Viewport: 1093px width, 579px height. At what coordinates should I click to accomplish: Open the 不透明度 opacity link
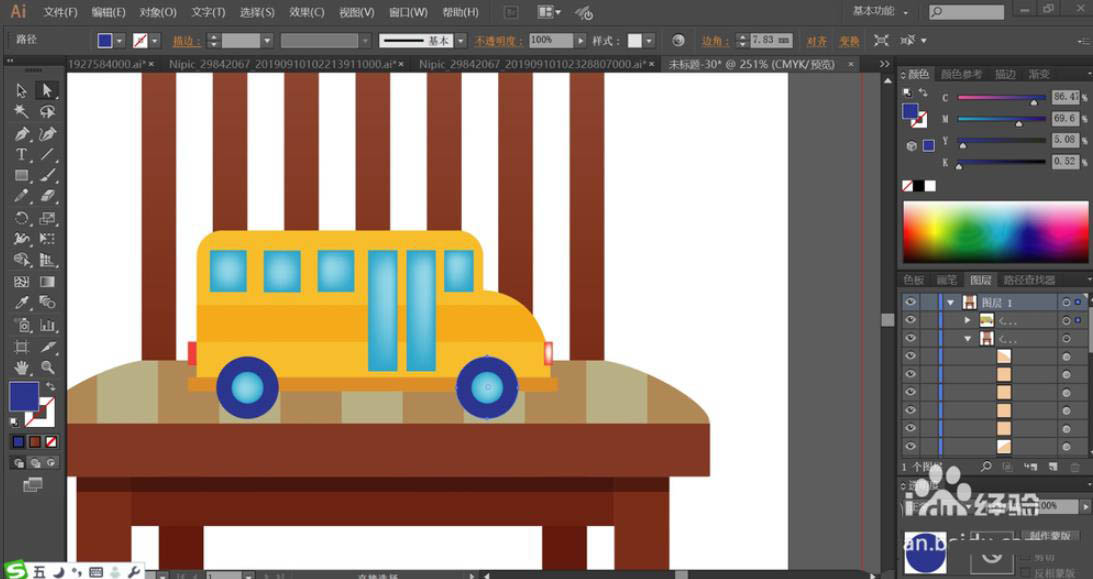(499, 41)
